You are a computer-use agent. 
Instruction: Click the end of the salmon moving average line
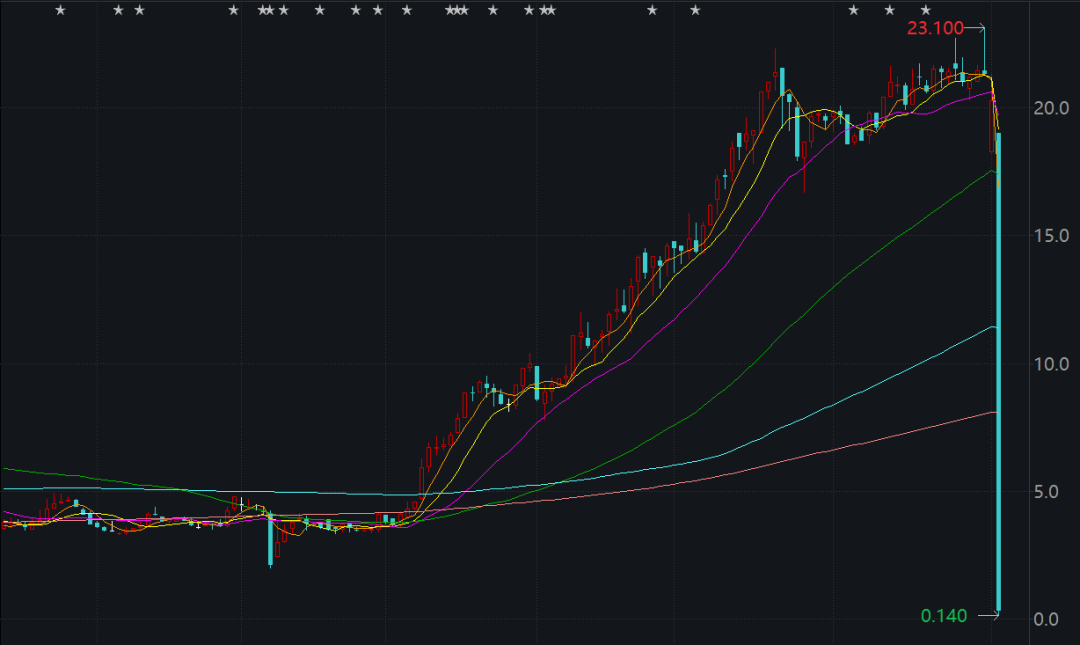point(995,412)
